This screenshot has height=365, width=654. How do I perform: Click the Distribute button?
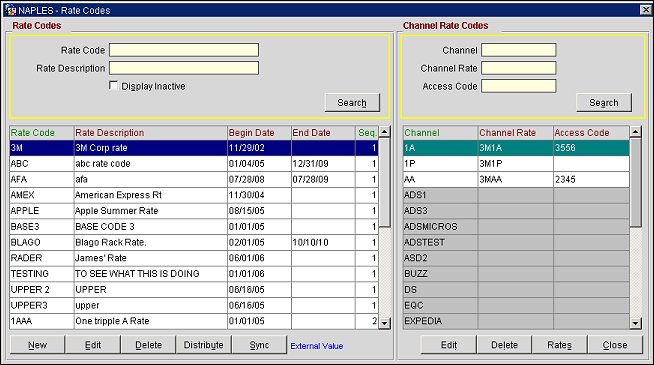[204, 345]
